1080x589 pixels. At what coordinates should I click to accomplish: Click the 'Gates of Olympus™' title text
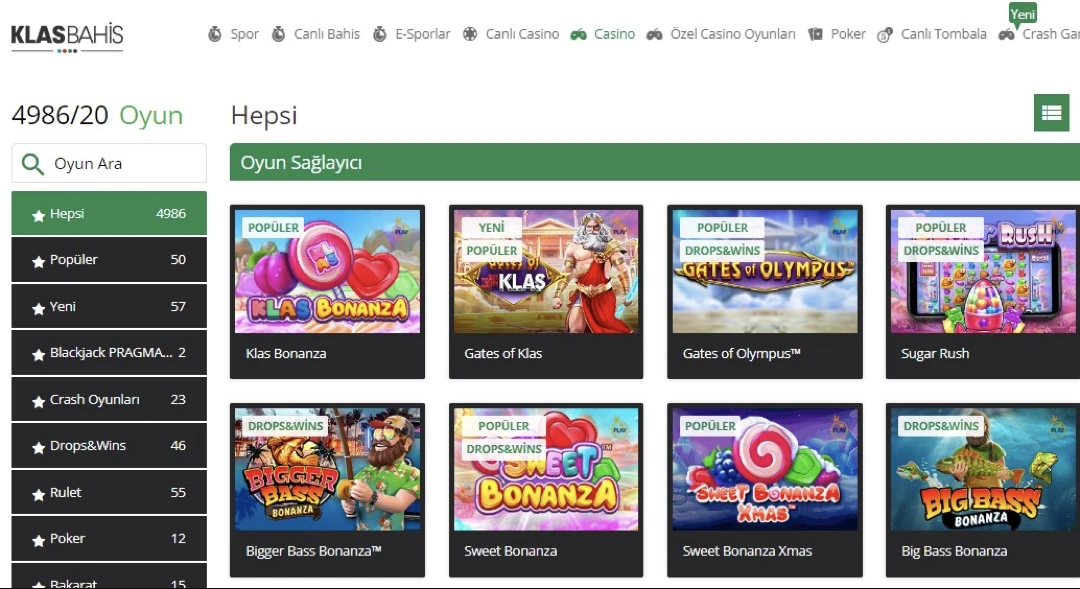point(742,353)
